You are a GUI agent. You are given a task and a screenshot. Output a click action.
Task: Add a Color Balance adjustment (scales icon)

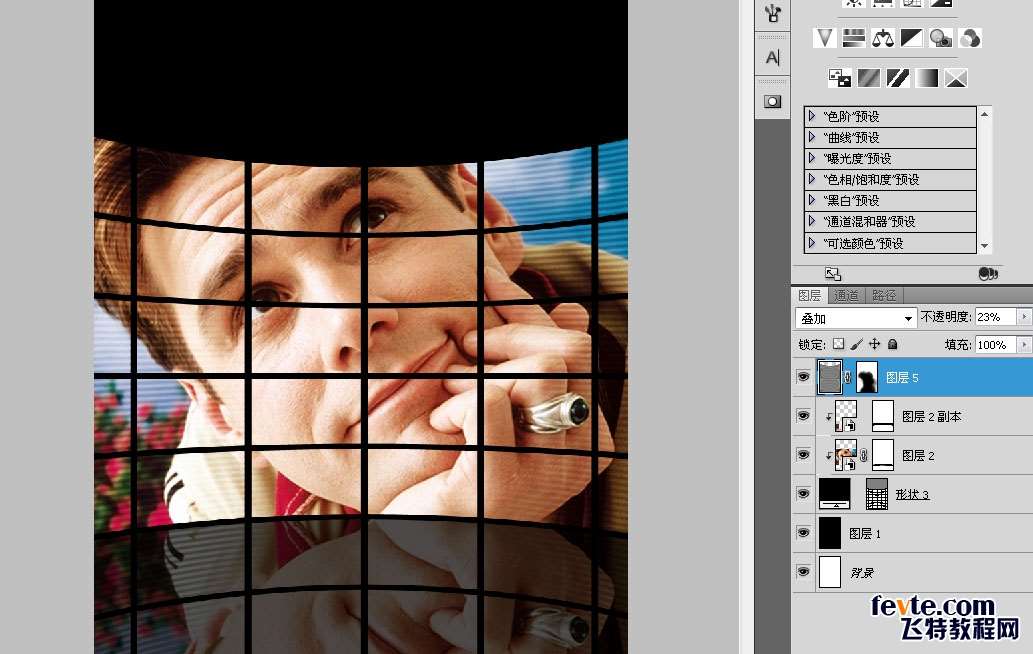[883, 38]
